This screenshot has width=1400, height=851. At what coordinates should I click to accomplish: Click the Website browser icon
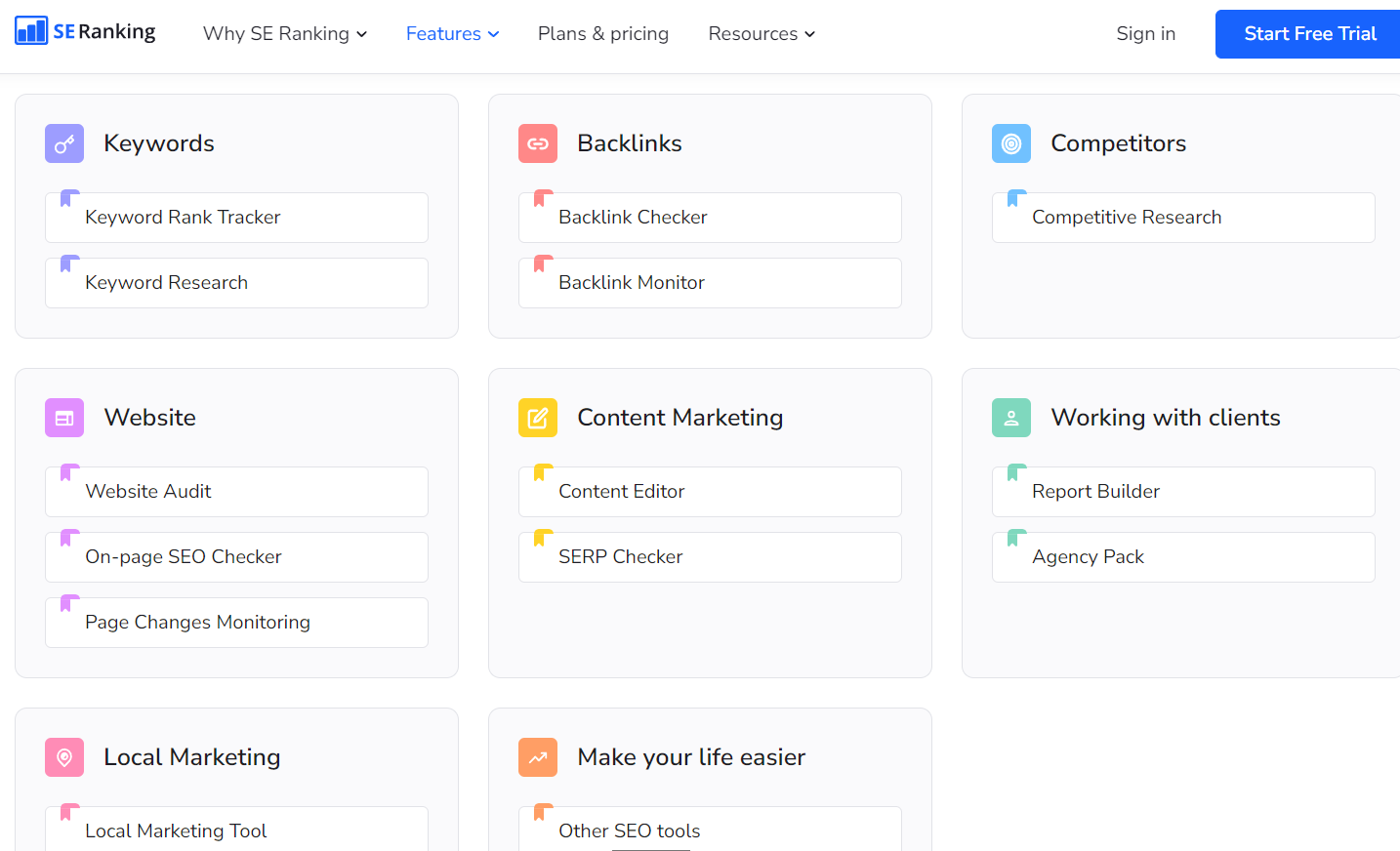63,417
